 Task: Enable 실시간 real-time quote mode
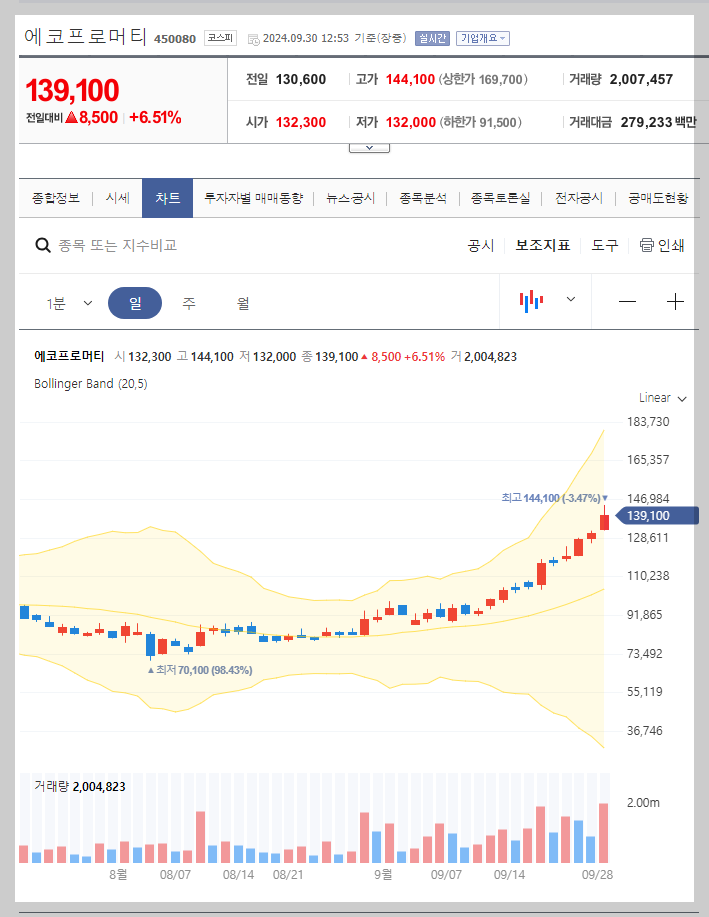coord(432,37)
